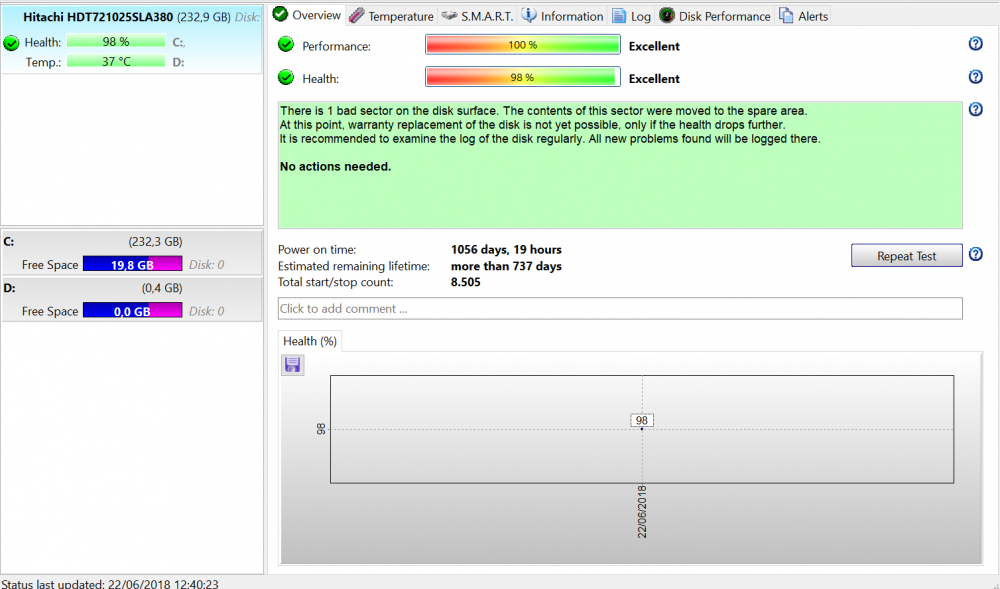The height and width of the screenshot is (589, 1000).
Task: Click the help icon next to Repeat Test
Action: click(x=976, y=255)
